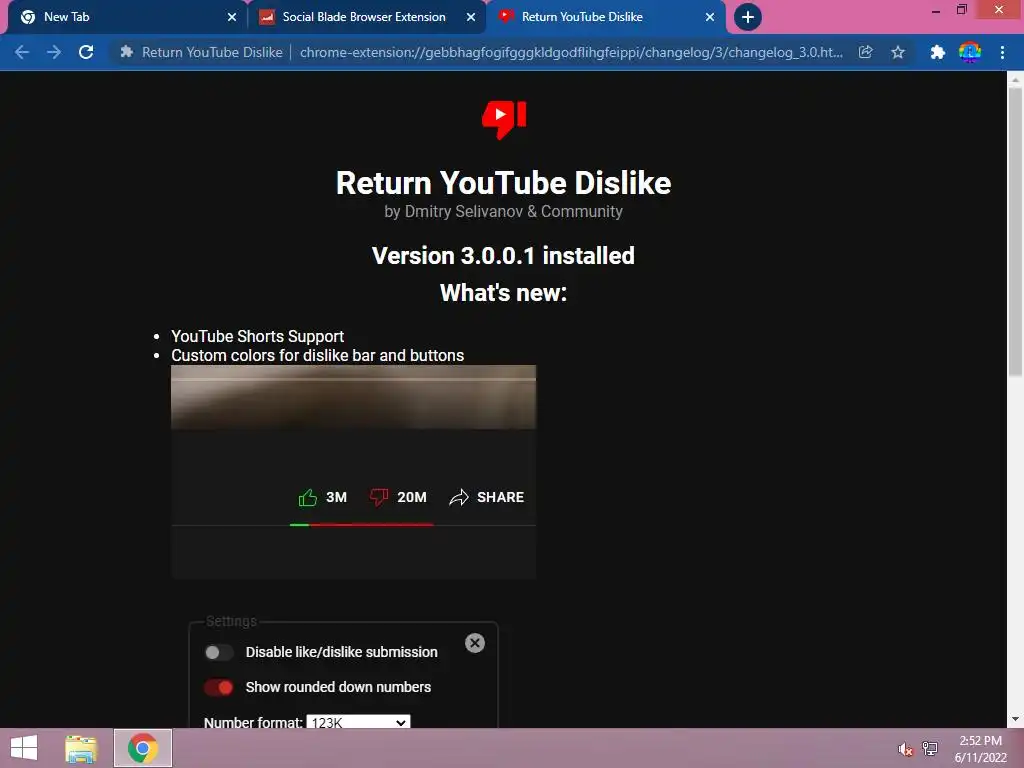Close the Social Blade Browser Extension tab
The height and width of the screenshot is (768, 1024).
click(471, 17)
